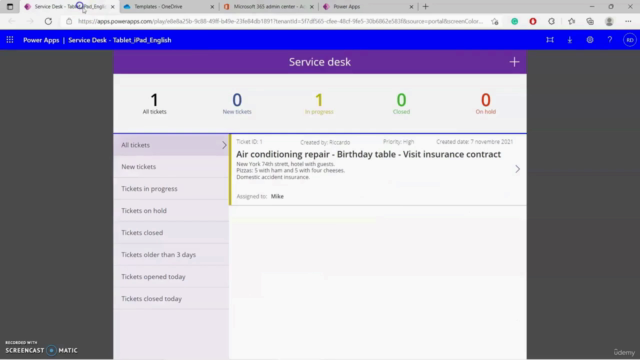Click the Priority: High text

tap(398, 142)
